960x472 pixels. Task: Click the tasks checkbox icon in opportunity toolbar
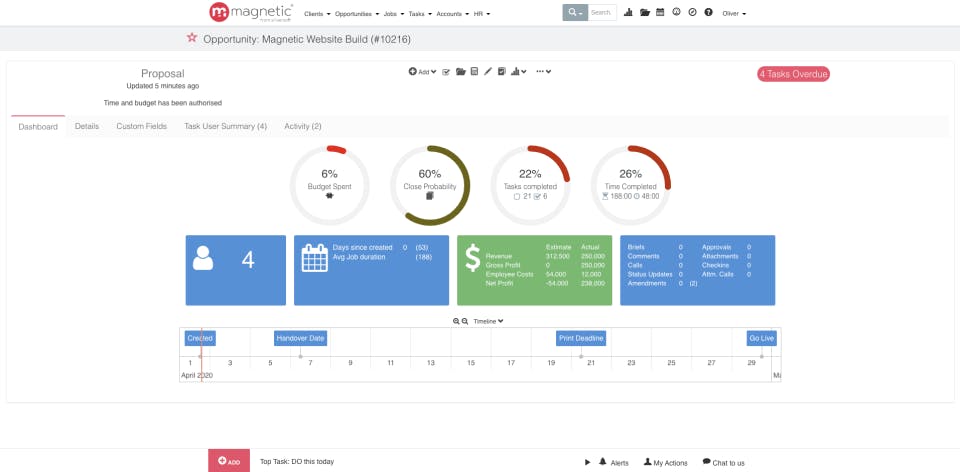[446, 72]
